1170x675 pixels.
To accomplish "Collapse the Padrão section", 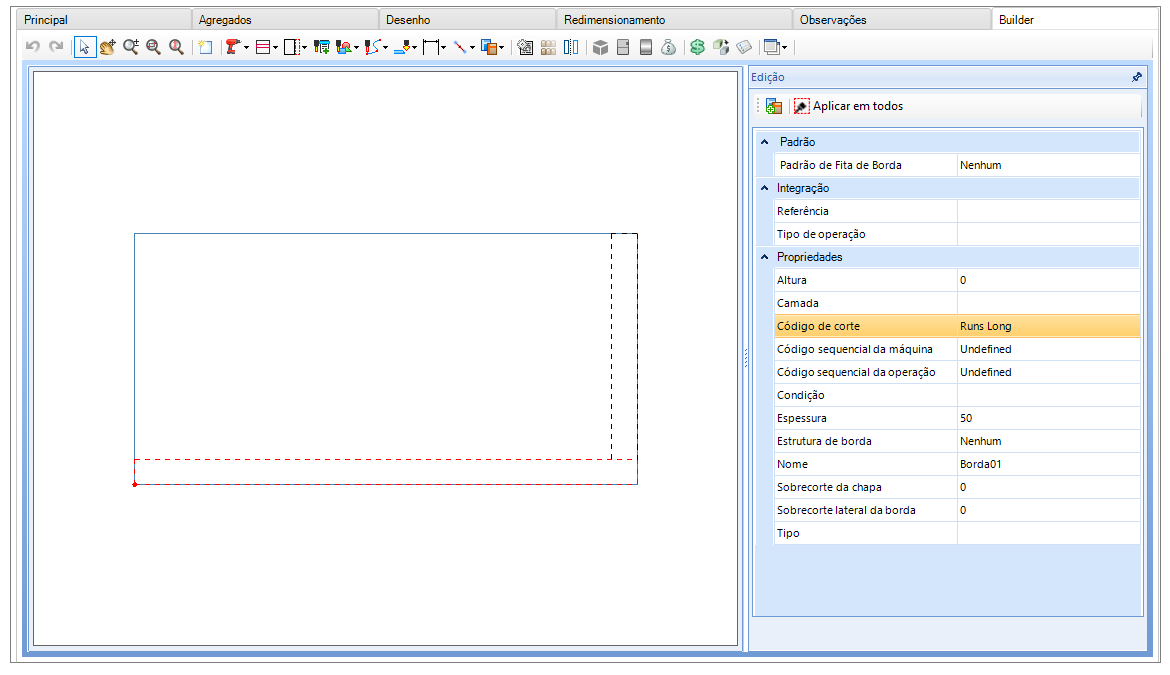I will 764,142.
